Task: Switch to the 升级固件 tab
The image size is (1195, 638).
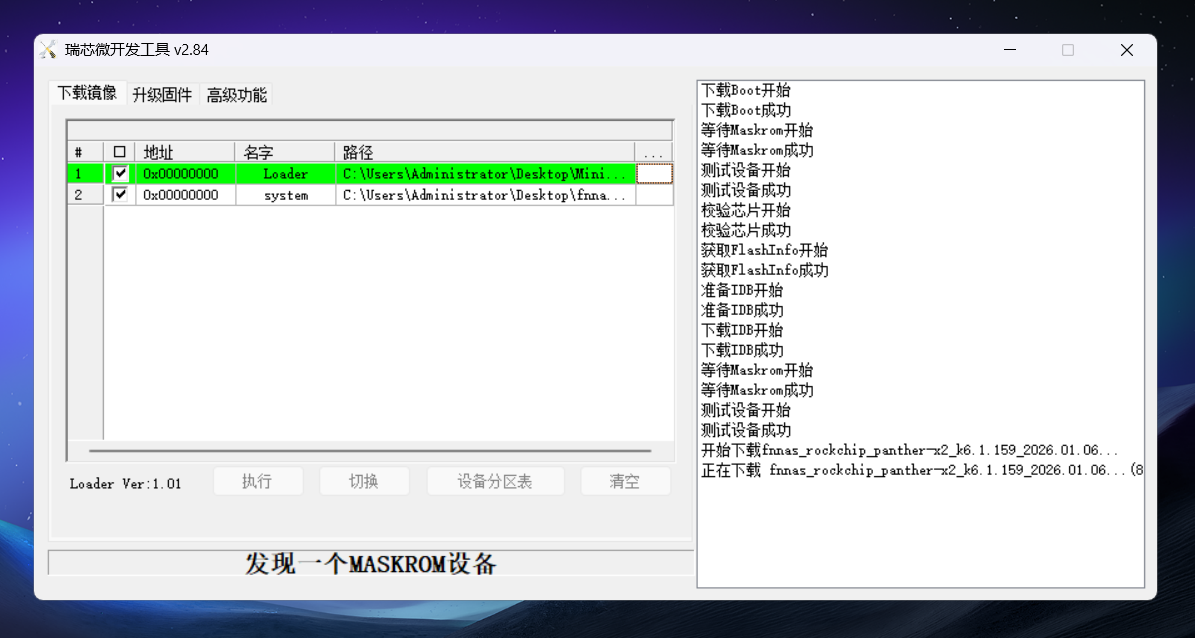Action: (162, 95)
